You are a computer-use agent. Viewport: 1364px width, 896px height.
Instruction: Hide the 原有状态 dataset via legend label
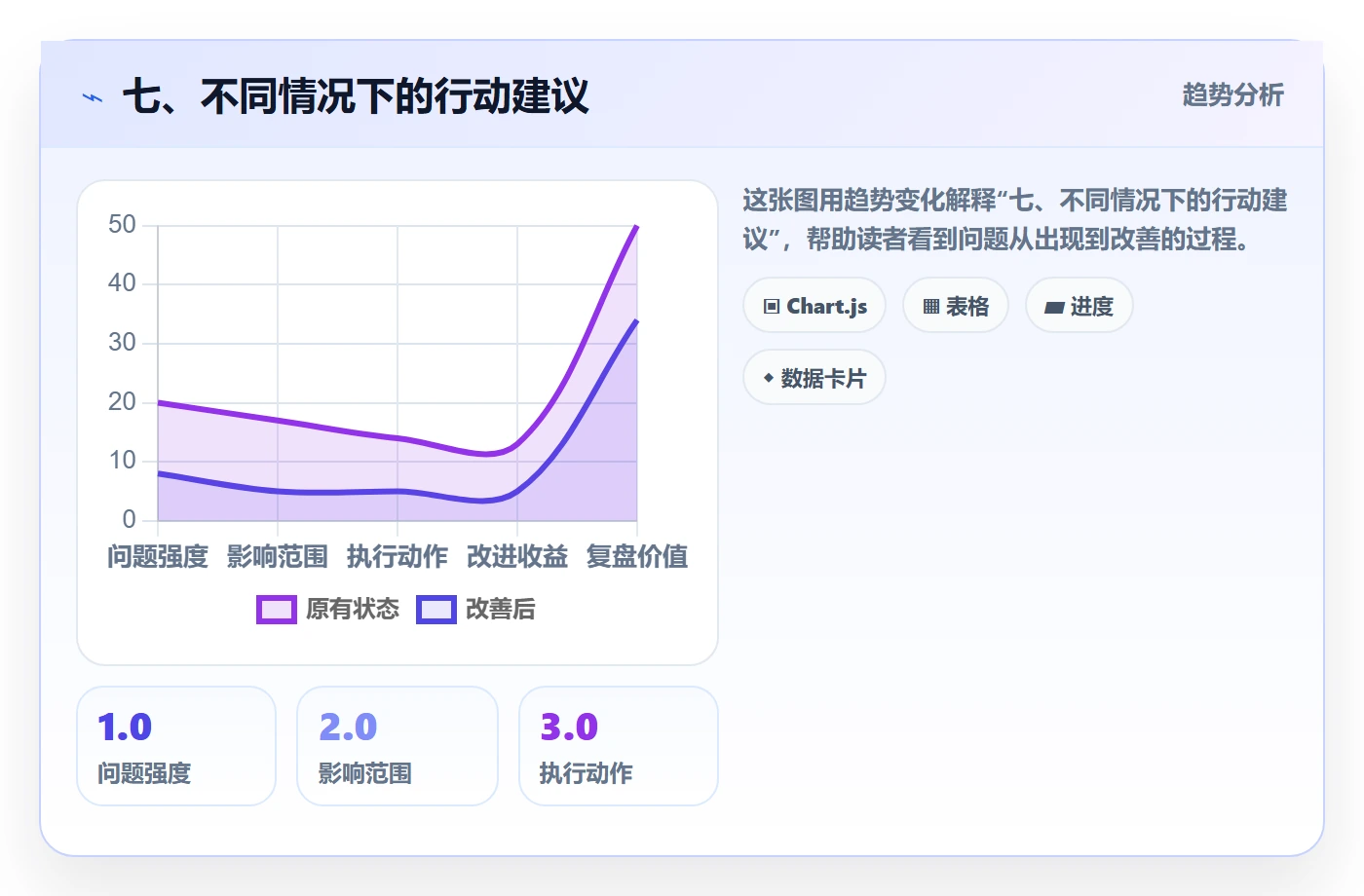[353, 610]
